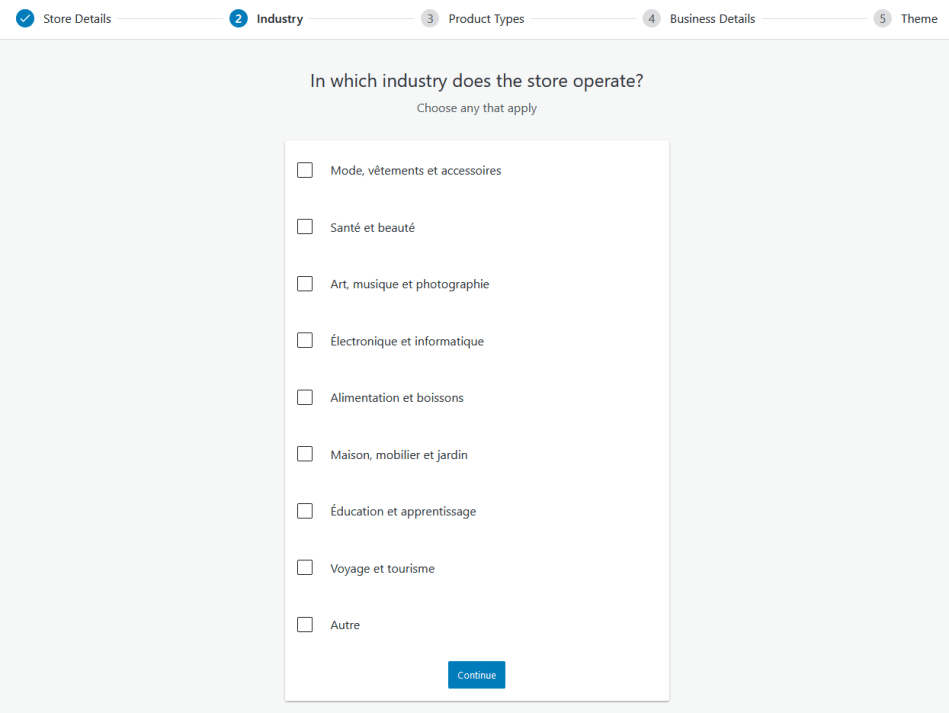Click the step 2 Industry number icon

[238, 19]
